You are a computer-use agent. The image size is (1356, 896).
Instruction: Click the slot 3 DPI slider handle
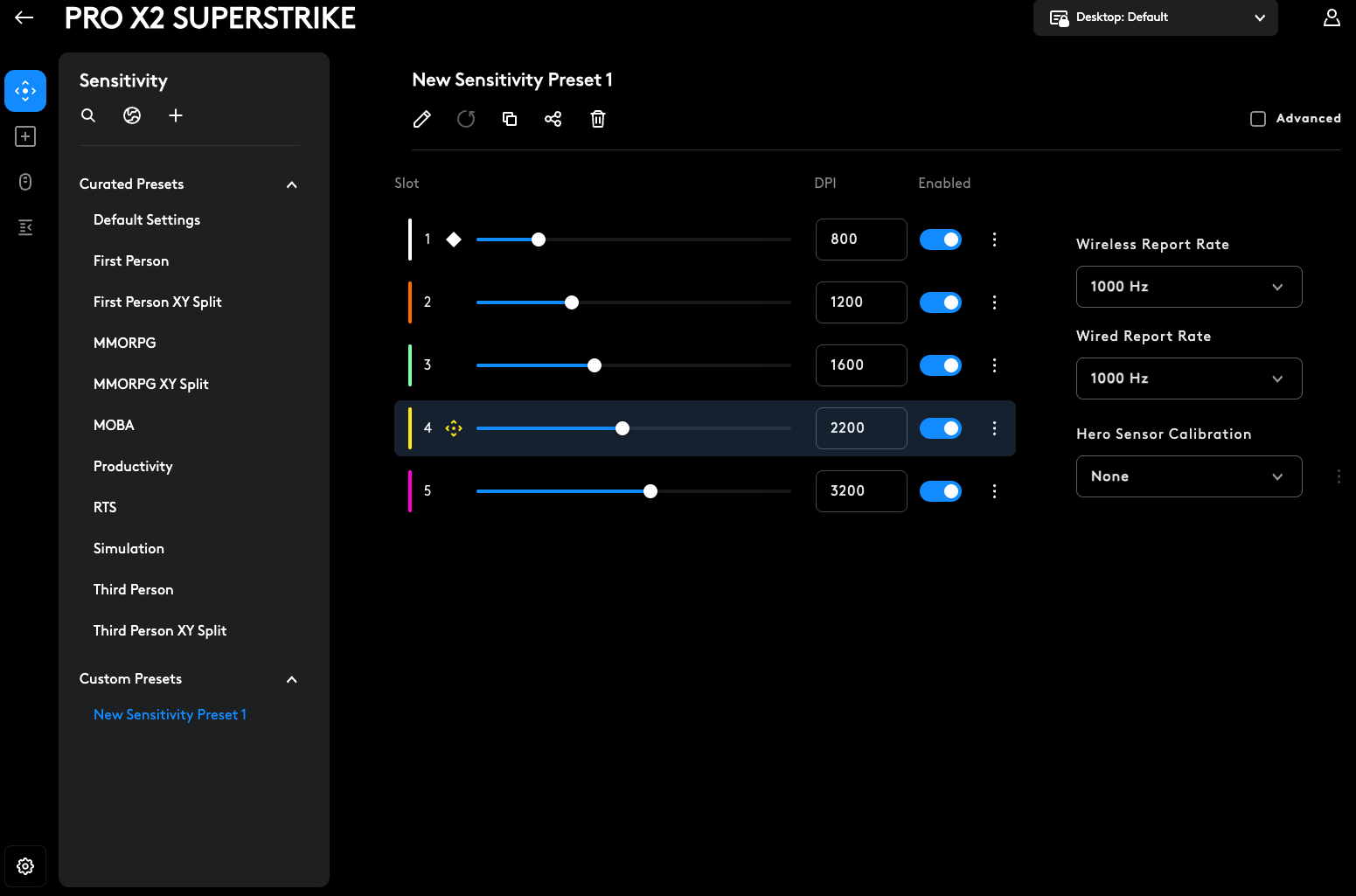click(x=595, y=365)
